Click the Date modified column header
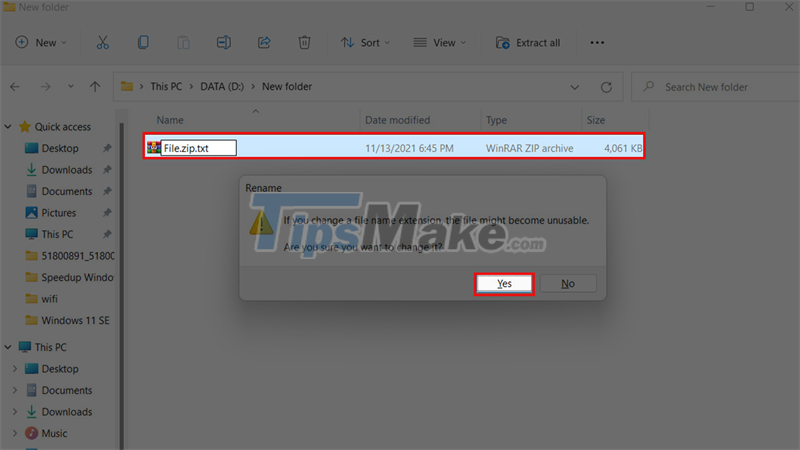The image size is (800, 450). coord(397,120)
